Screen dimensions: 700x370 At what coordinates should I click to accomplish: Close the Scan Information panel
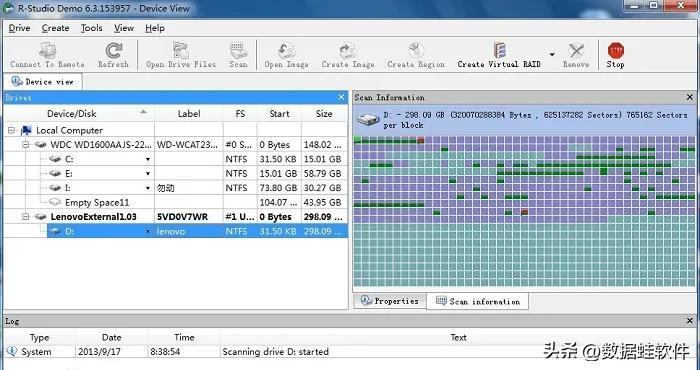(690, 97)
